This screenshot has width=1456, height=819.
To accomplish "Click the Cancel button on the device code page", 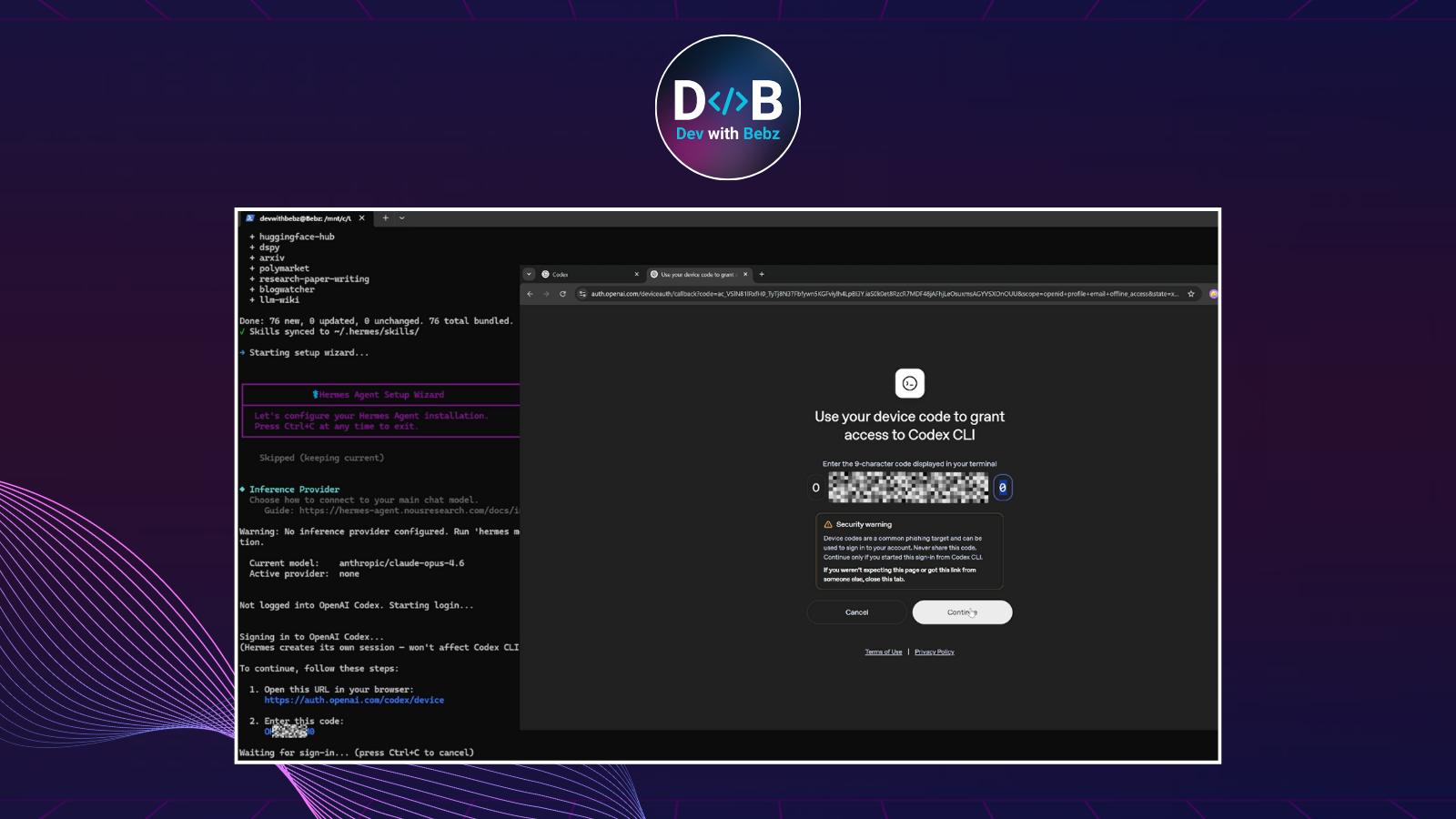I will 856,612.
